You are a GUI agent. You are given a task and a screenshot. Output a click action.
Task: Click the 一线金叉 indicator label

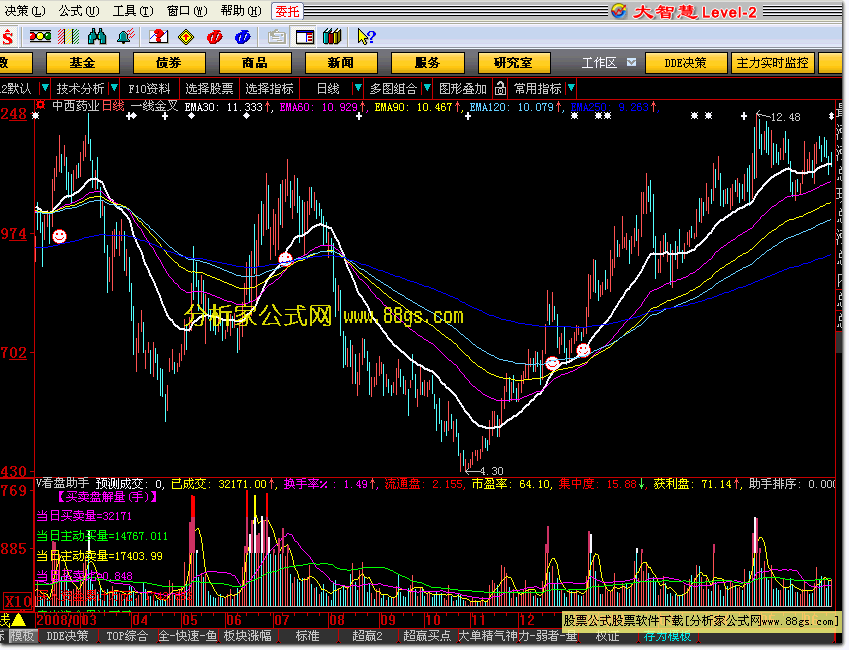click(154, 106)
